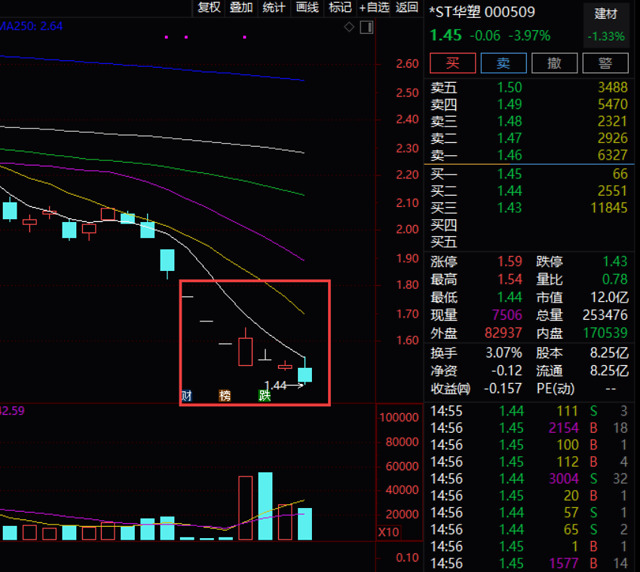Click the blue 财 marker on chart
Screen dimensions: 640x572
[x=187, y=395]
